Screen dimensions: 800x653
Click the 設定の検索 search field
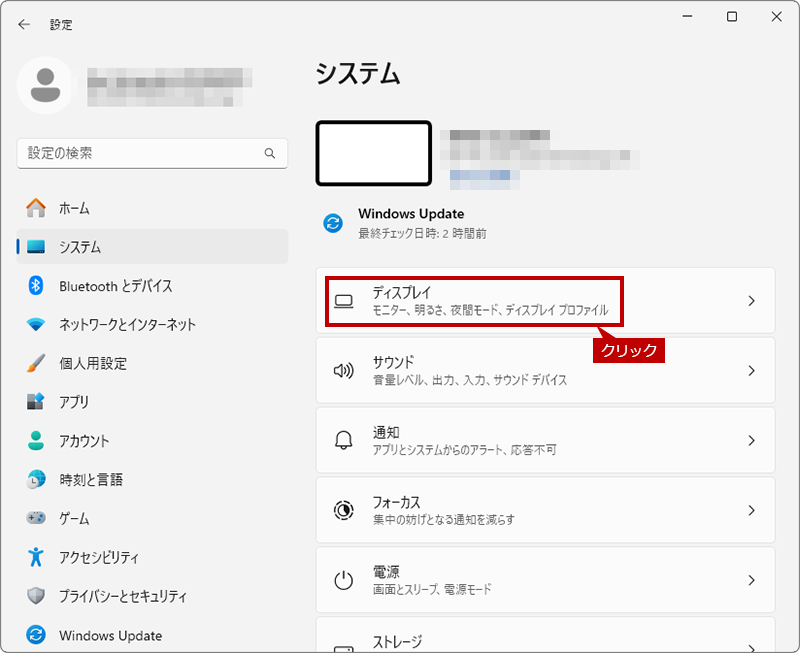tap(152, 153)
